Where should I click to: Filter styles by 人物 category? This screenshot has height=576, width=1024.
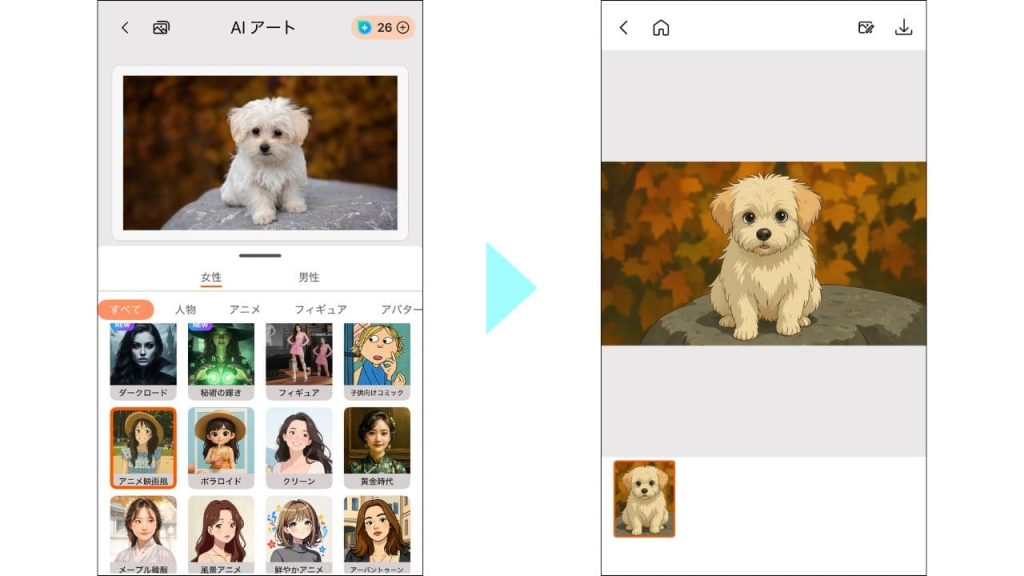pyautogui.click(x=185, y=310)
